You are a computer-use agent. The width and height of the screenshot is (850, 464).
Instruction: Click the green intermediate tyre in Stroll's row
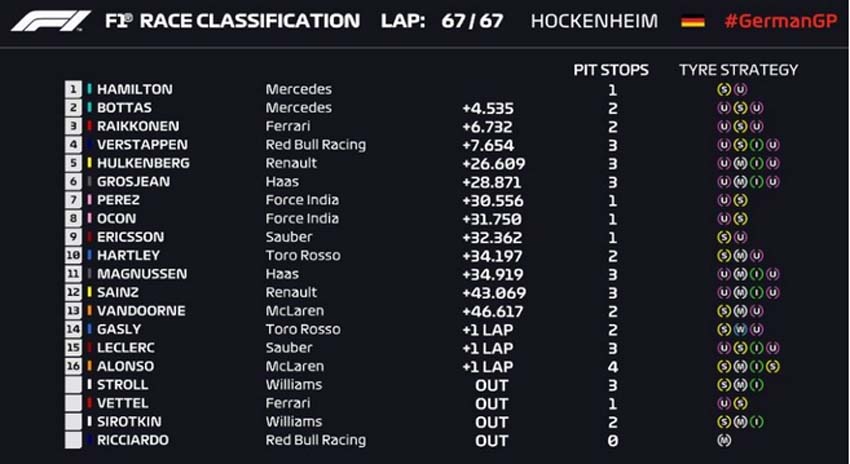tap(756, 385)
